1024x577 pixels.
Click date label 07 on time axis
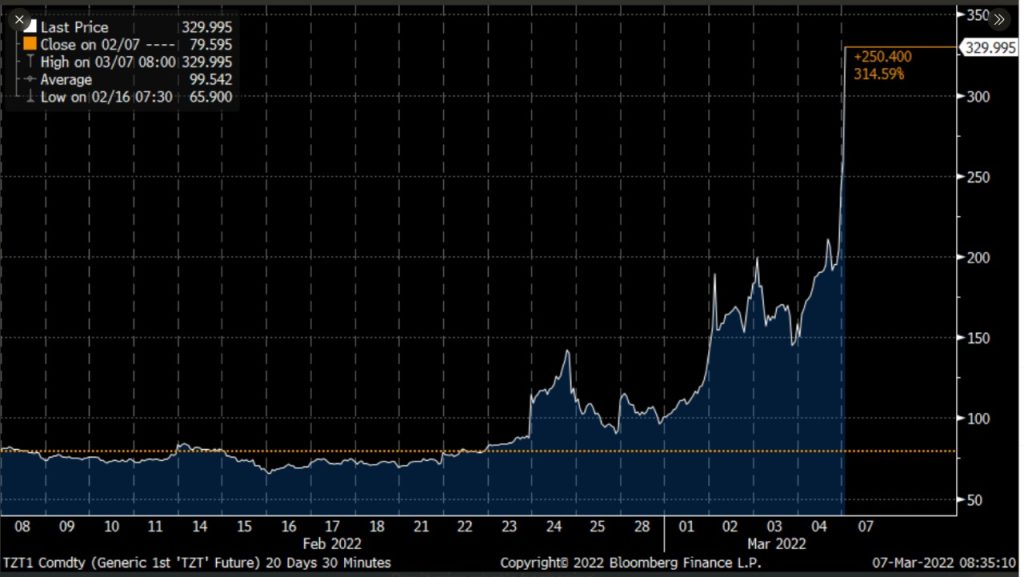pyautogui.click(x=865, y=527)
